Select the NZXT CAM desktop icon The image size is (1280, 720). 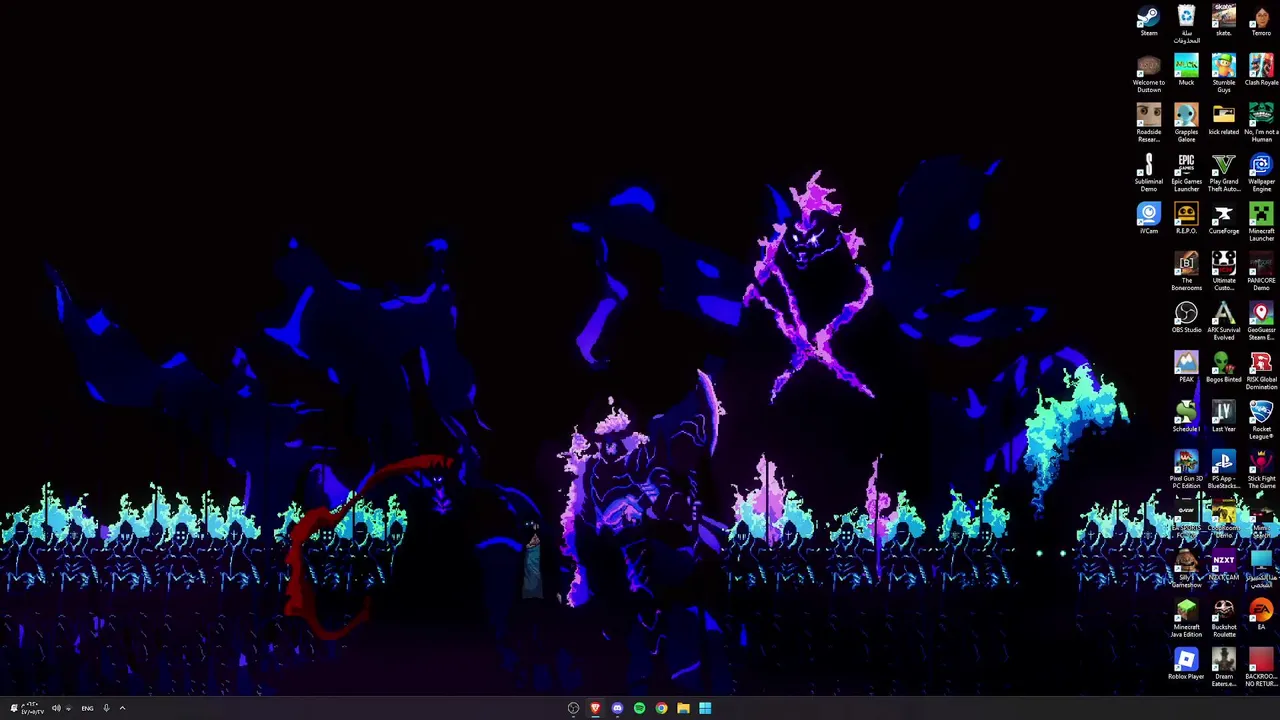click(1223, 566)
